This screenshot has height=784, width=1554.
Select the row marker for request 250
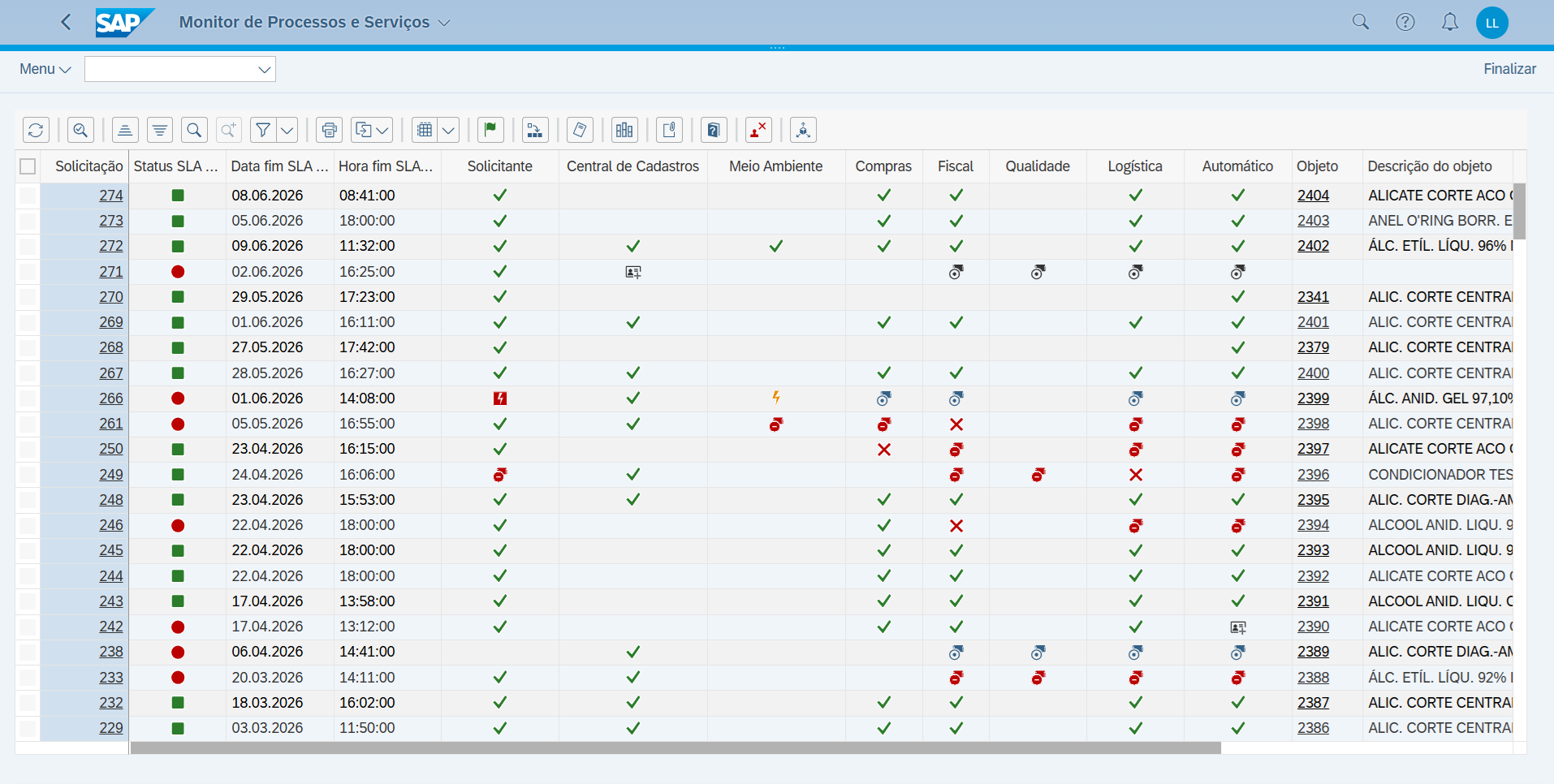28,449
